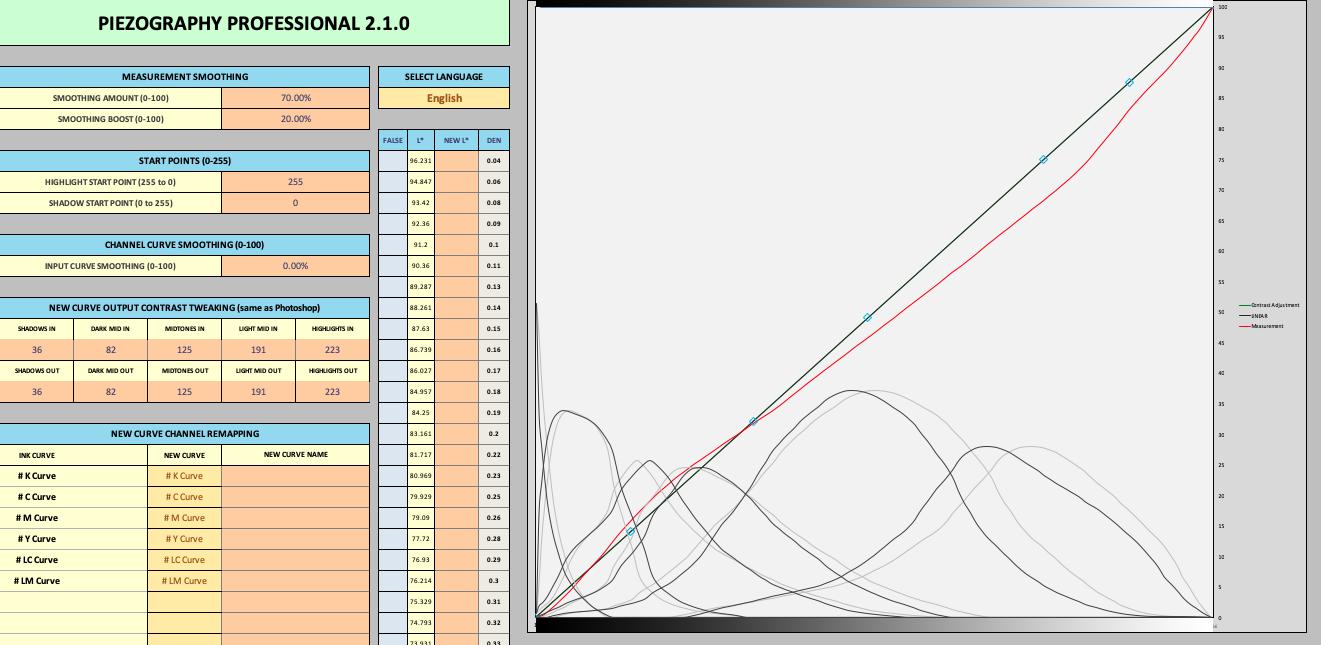
Task: Select the Midtones In value 125
Action: [x=184, y=350]
